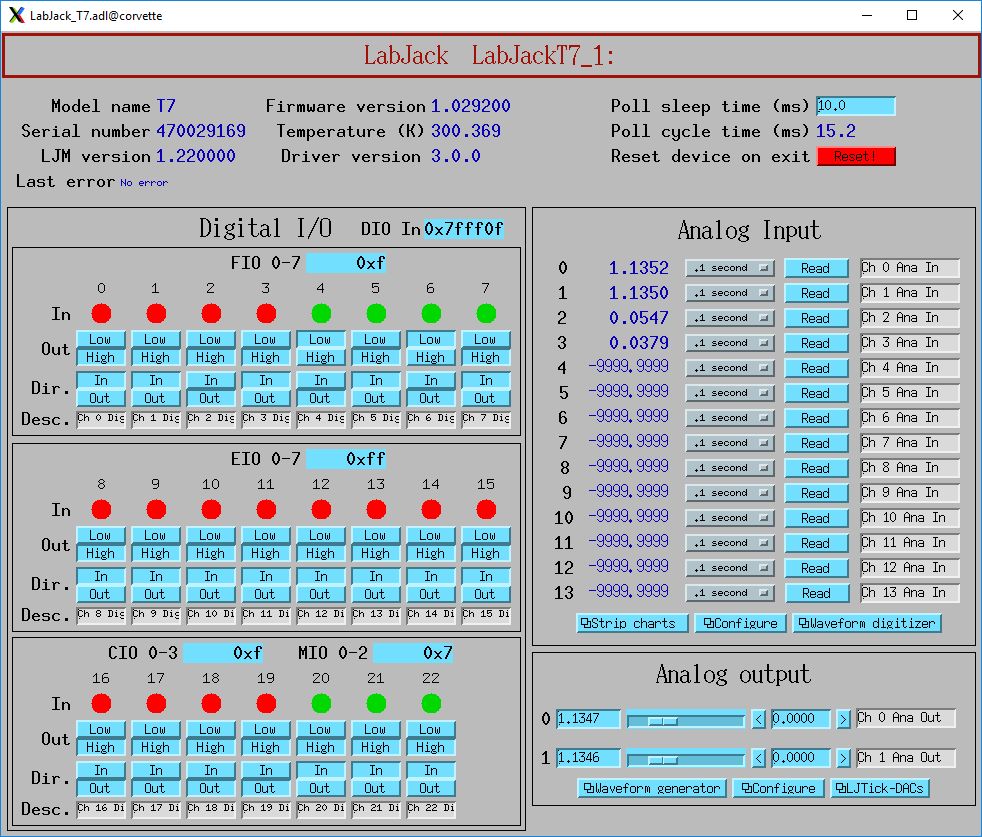
Task: Edit the Ch 1 Ana Out description
Action: [906, 758]
